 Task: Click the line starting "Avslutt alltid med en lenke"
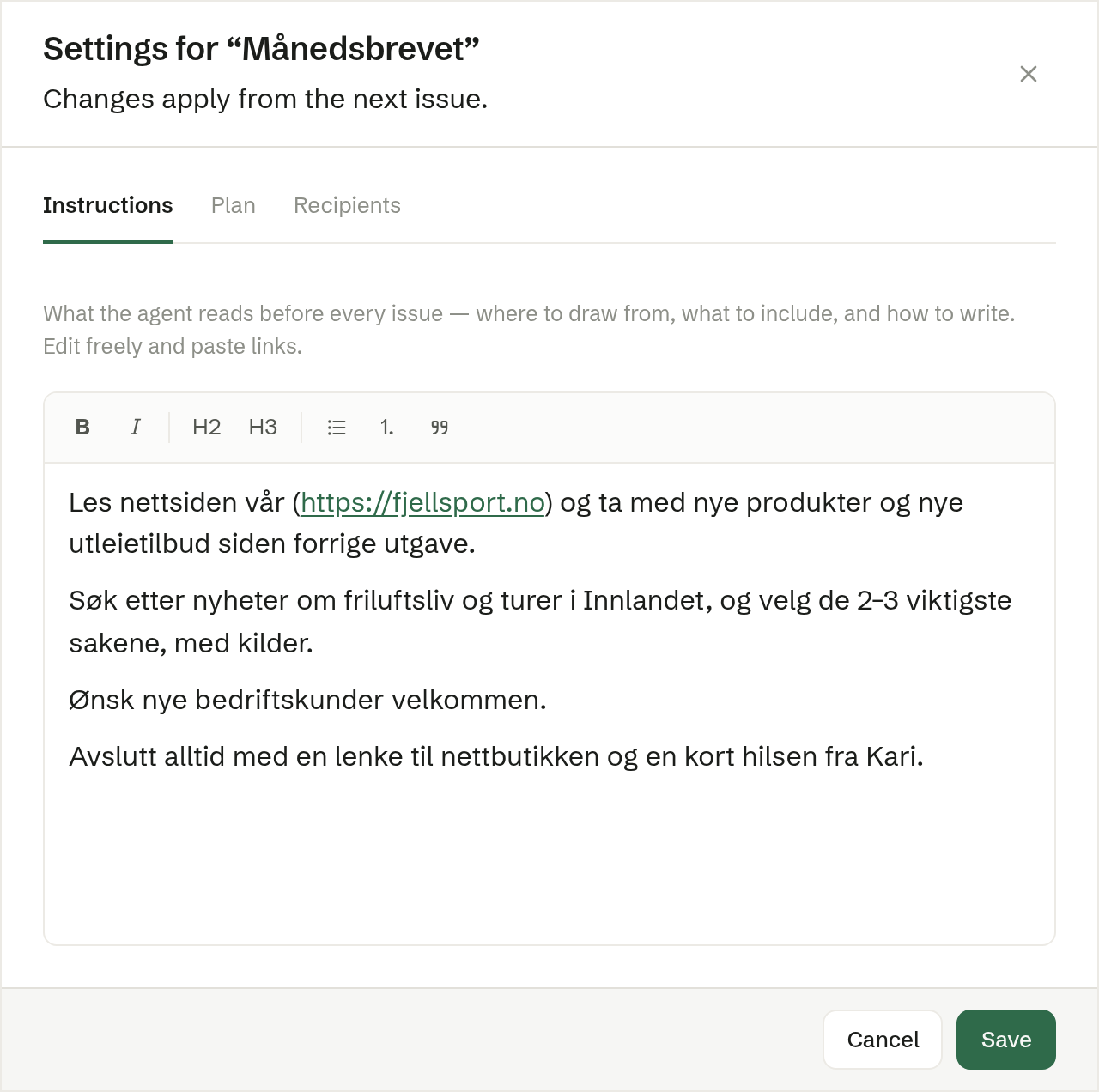[496, 756]
